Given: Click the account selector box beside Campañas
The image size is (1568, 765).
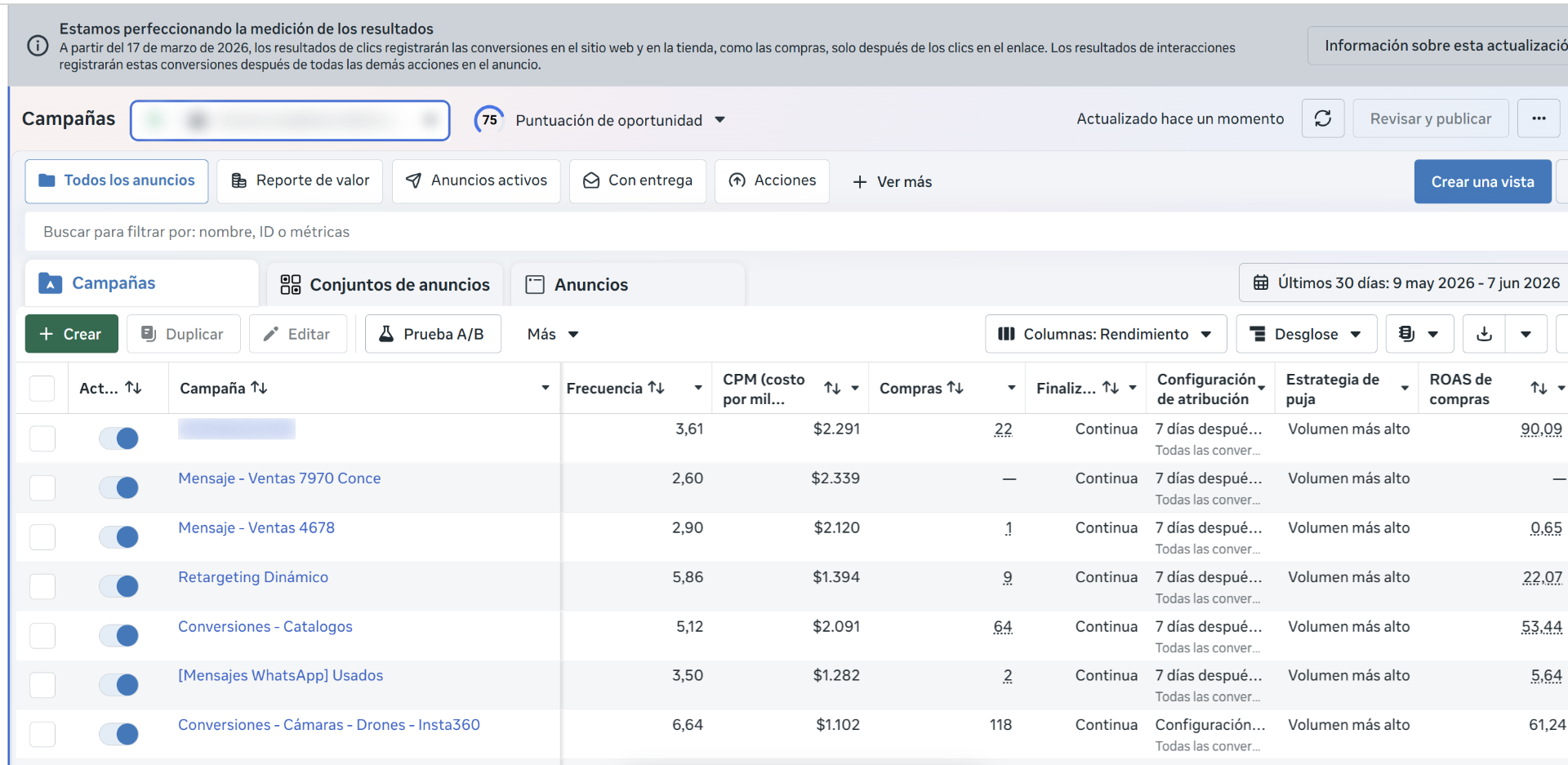Looking at the screenshot, I should point(290,121).
